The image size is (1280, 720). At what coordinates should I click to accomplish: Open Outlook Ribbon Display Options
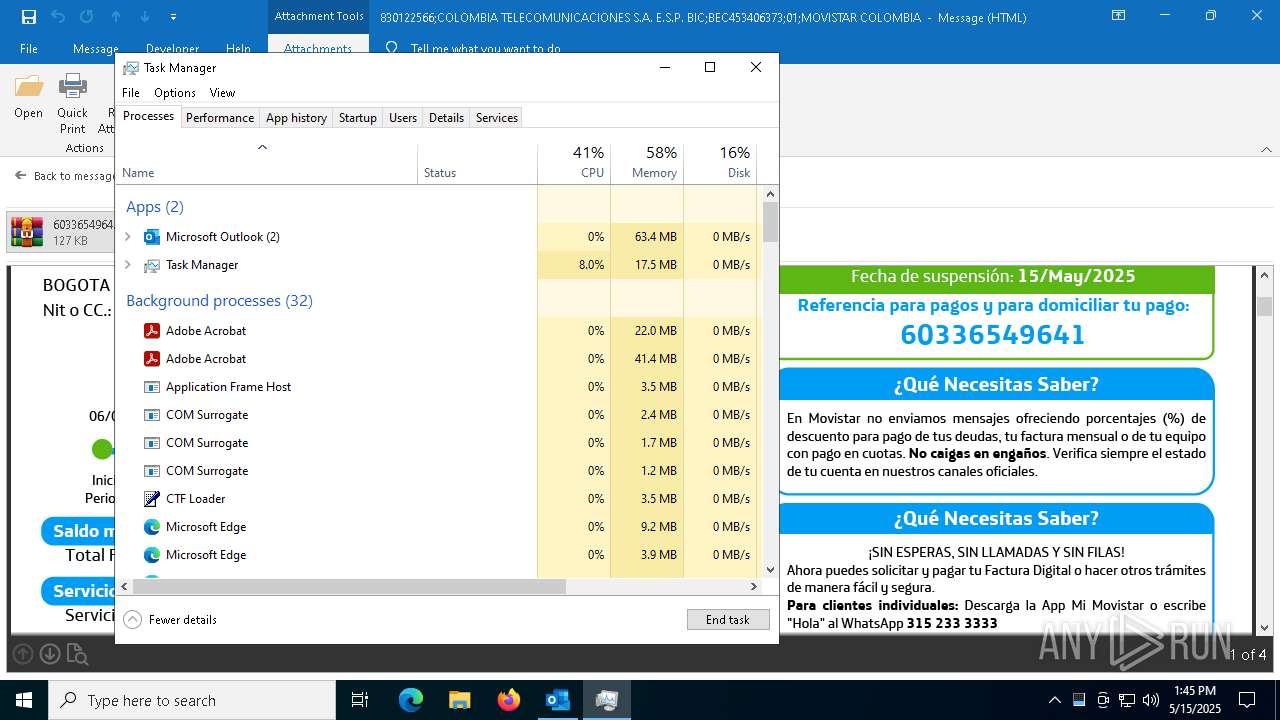click(x=1118, y=16)
